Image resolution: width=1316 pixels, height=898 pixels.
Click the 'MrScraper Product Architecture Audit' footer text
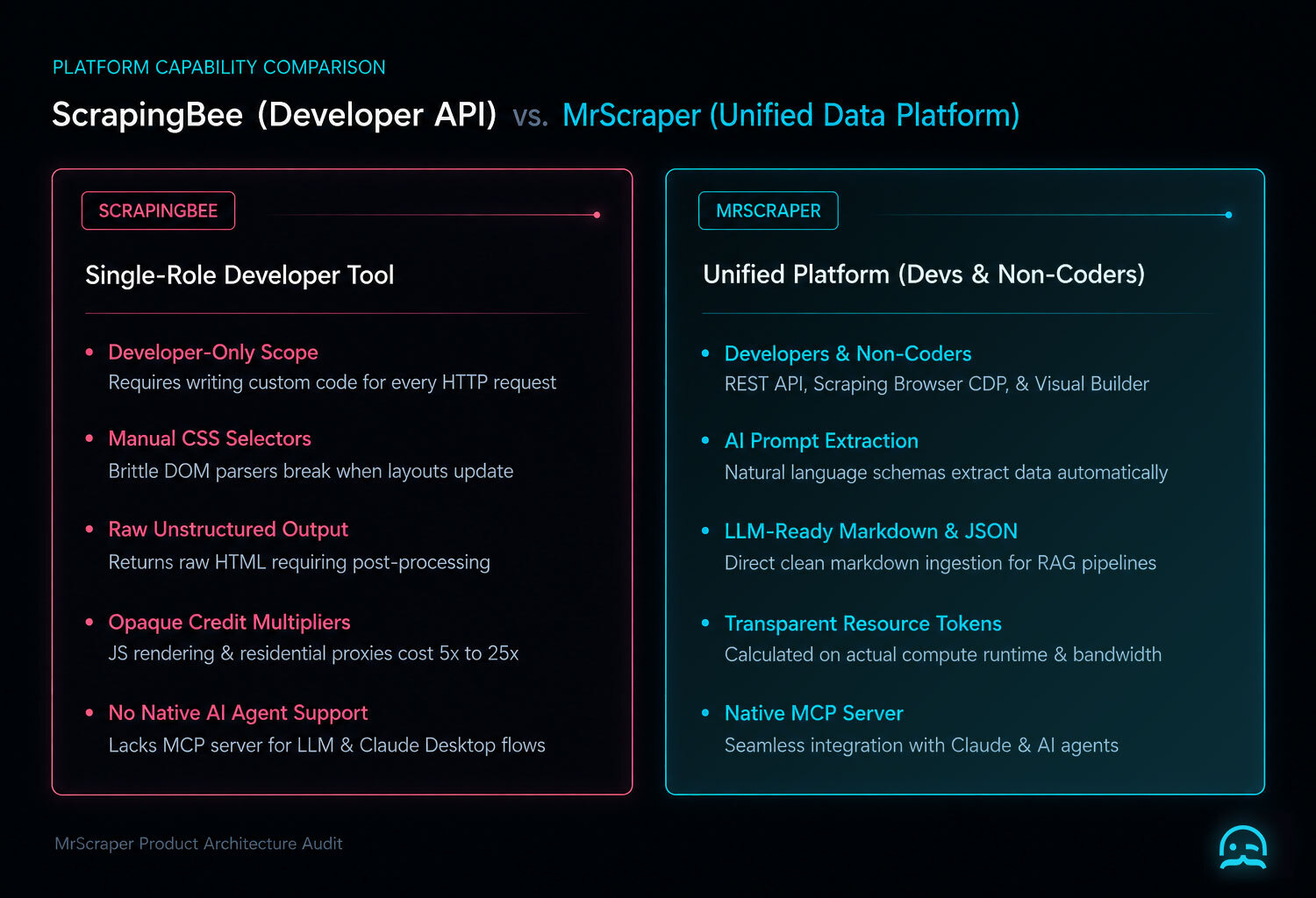point(198,844)
